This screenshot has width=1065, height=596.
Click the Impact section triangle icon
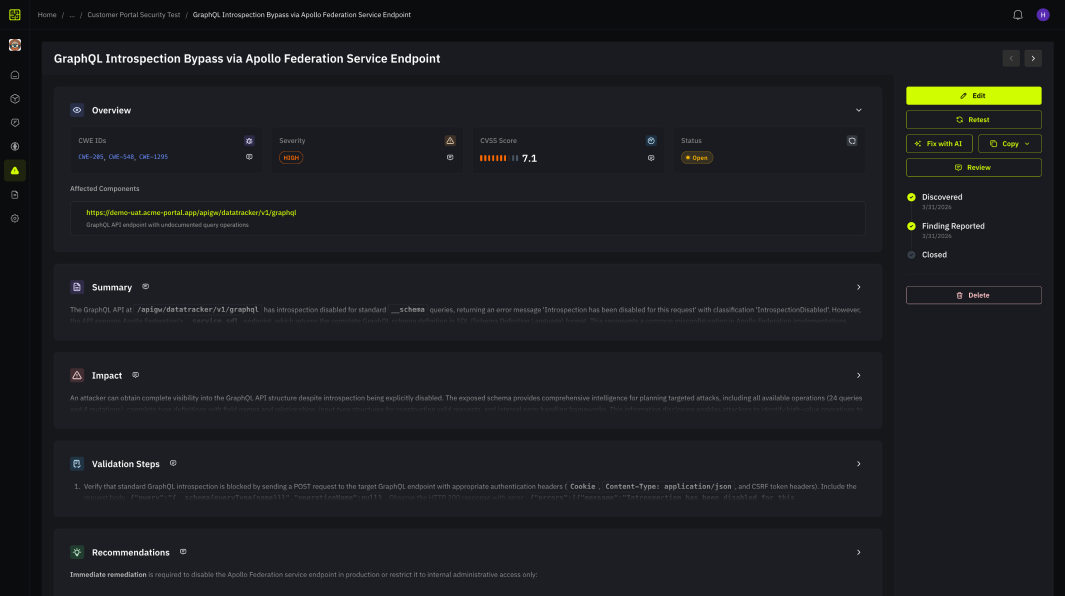pos(77,375)
